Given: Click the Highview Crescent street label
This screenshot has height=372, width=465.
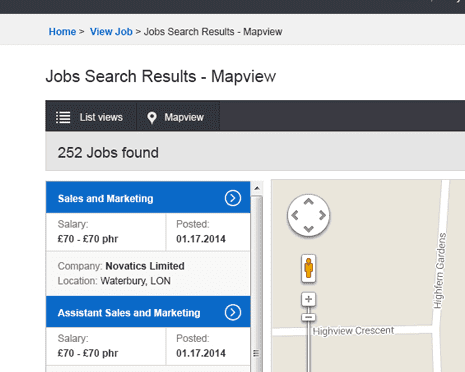Looking at the screenshot, I should point(353,331).
